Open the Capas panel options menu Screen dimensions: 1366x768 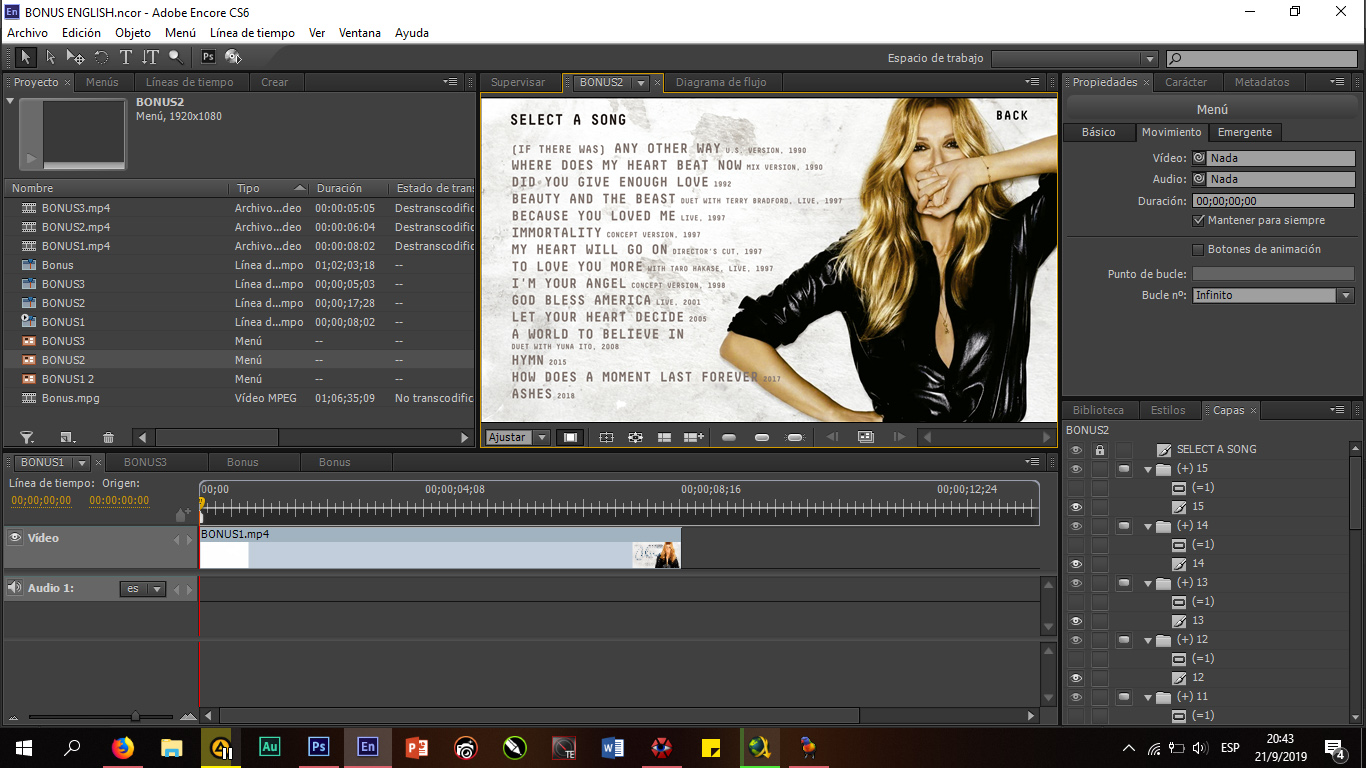point(1338,410)
